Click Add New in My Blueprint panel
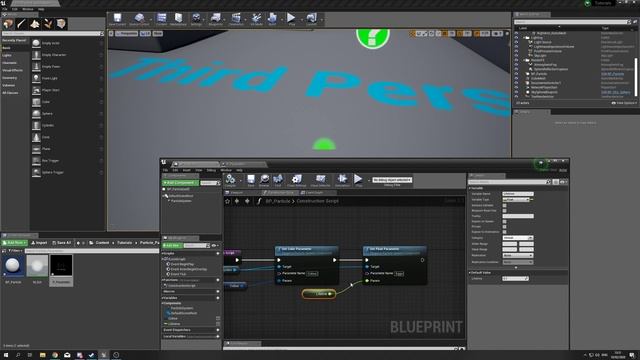Screen dimensions: 640x360 pos(172,245)
